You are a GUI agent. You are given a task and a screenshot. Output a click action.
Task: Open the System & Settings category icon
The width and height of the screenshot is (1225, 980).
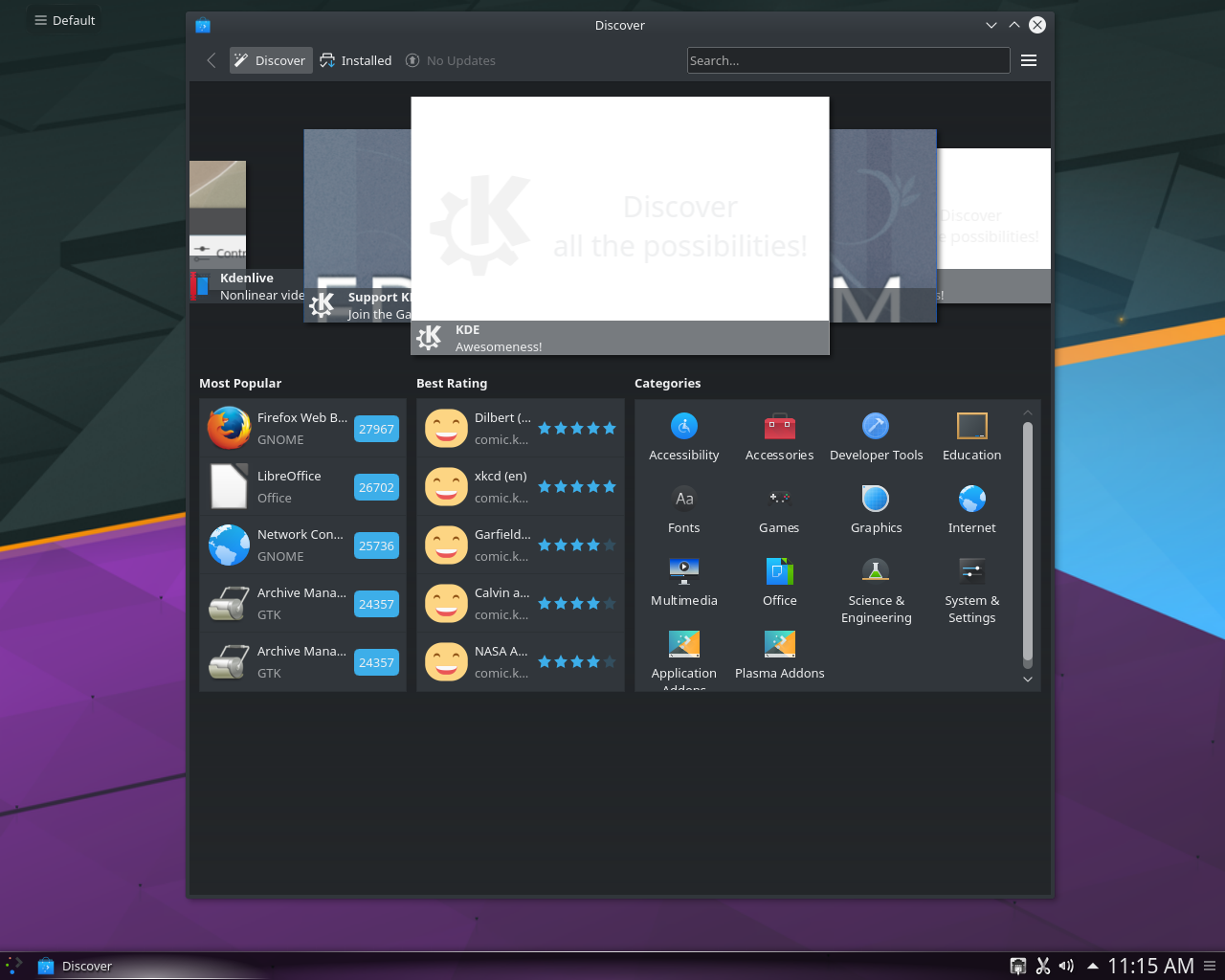pos(971,571)
